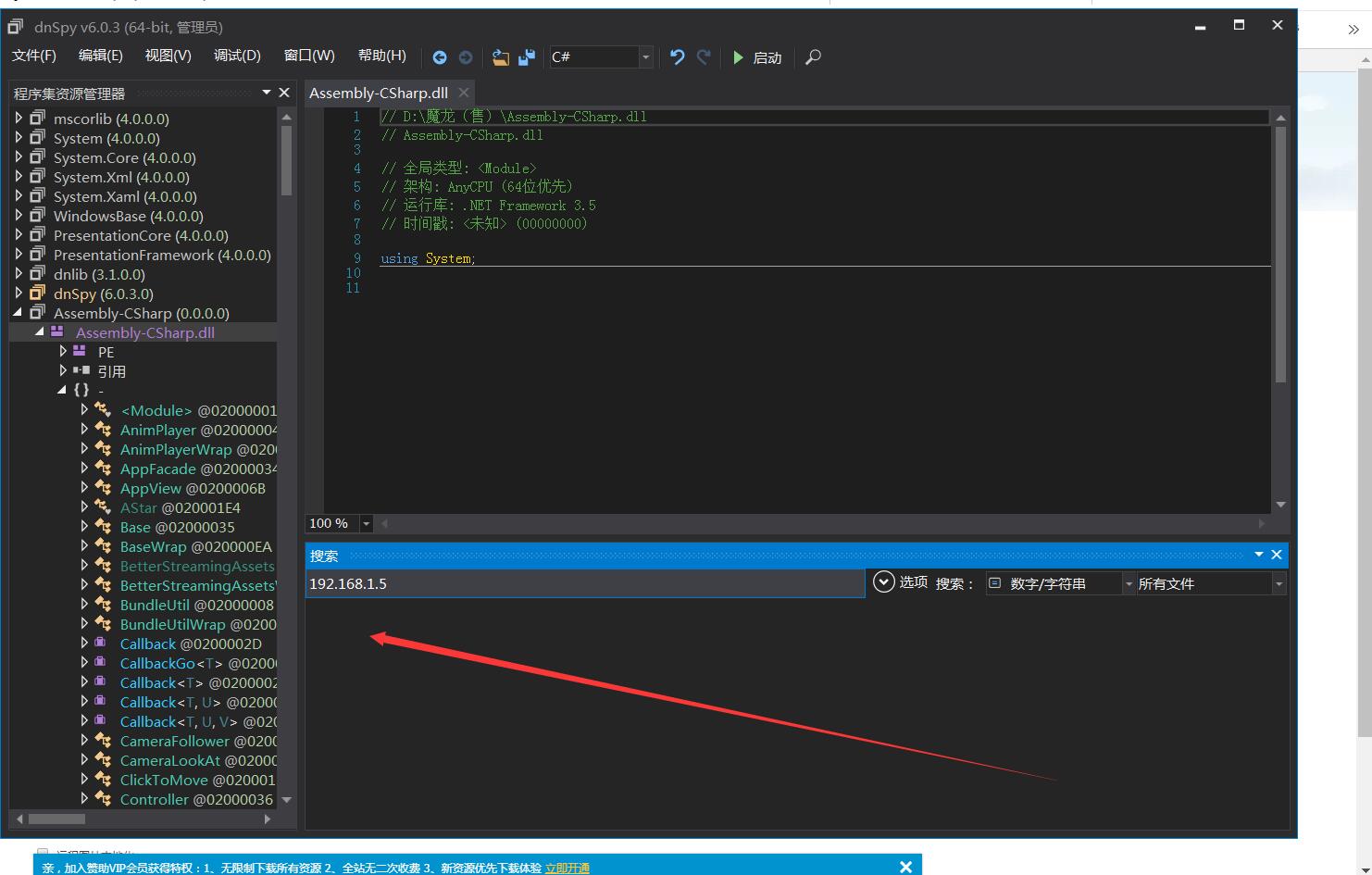Screen dimensions: 1372x875
Task: Click the navigate back arrow icon
Action: (440, 57)
